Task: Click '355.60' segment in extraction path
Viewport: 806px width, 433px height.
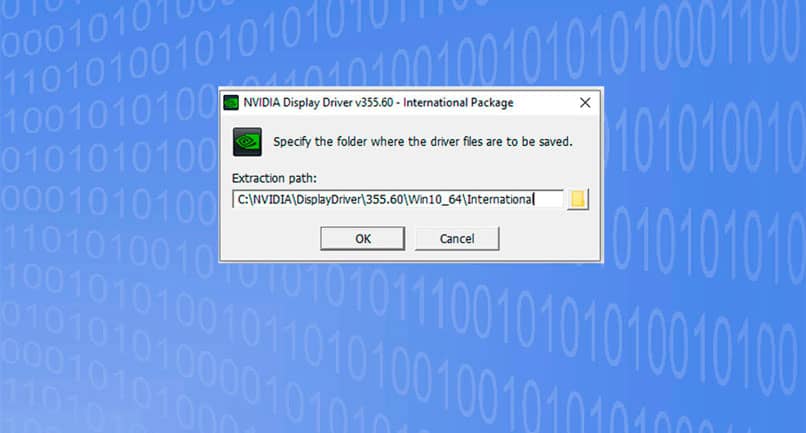Action: [384, 200]
